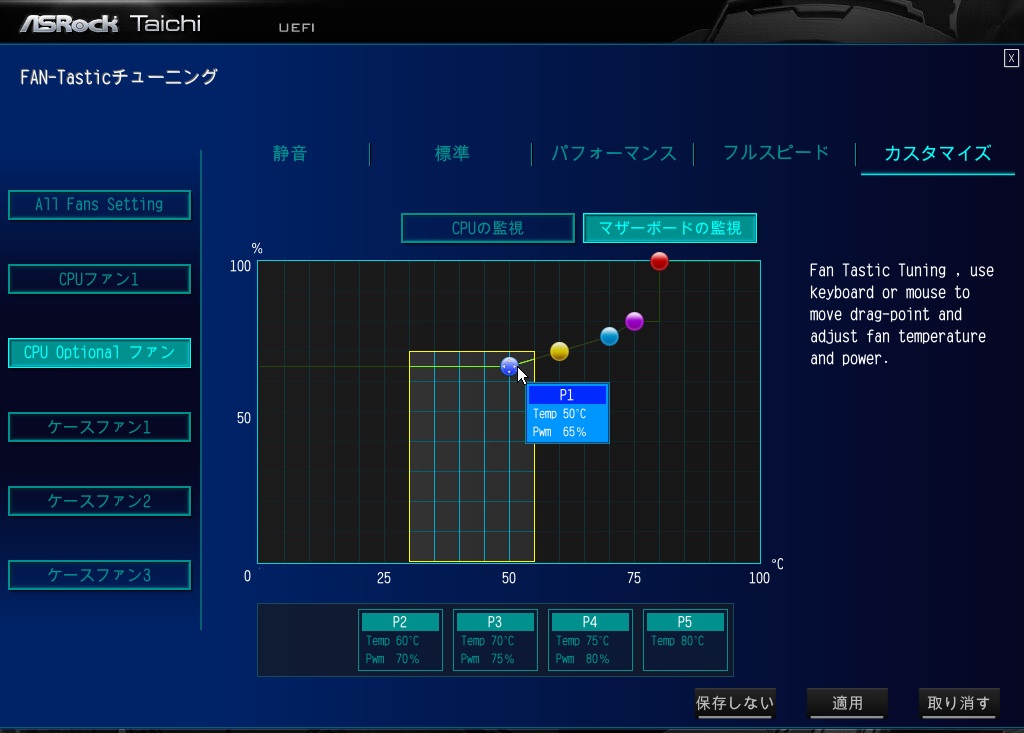Select ケースファン1 from the sidebar

pyautogui.click(x=99, y=427)
